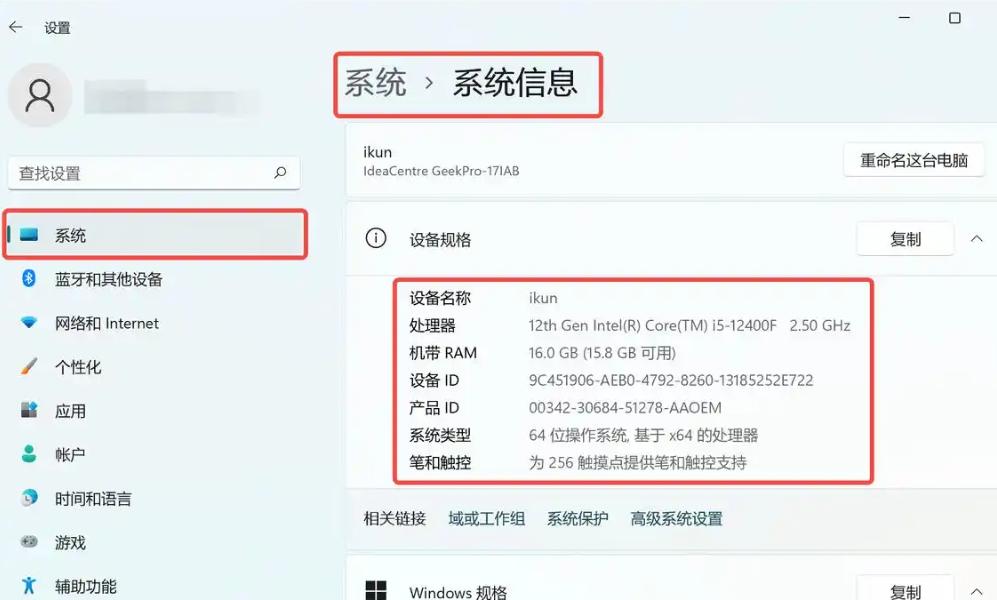Click the 16.0 GB RAM value
Screen dimensions: 997x600
pos(602,353)
